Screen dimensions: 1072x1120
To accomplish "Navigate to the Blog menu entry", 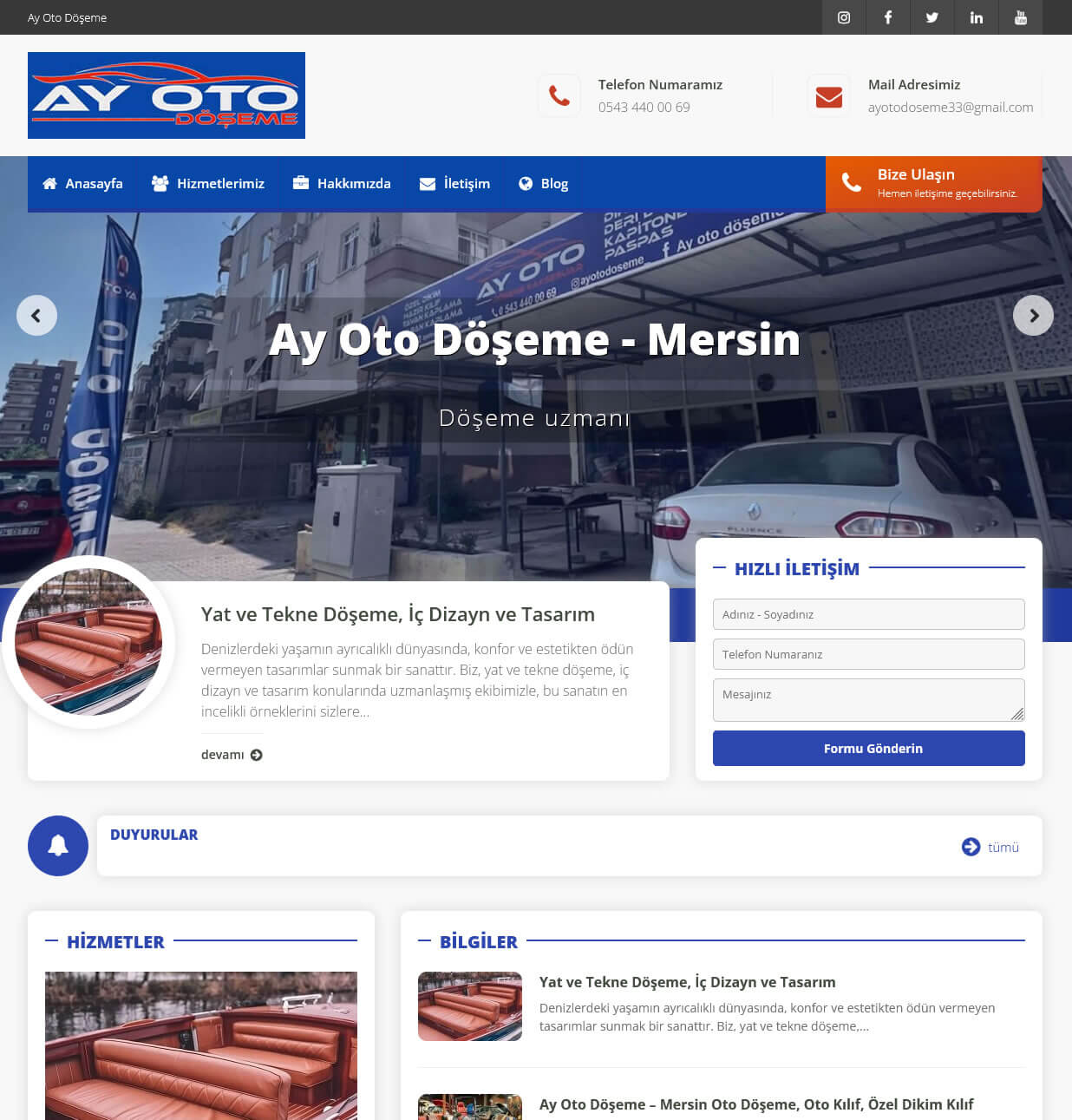I will (543, 183).
